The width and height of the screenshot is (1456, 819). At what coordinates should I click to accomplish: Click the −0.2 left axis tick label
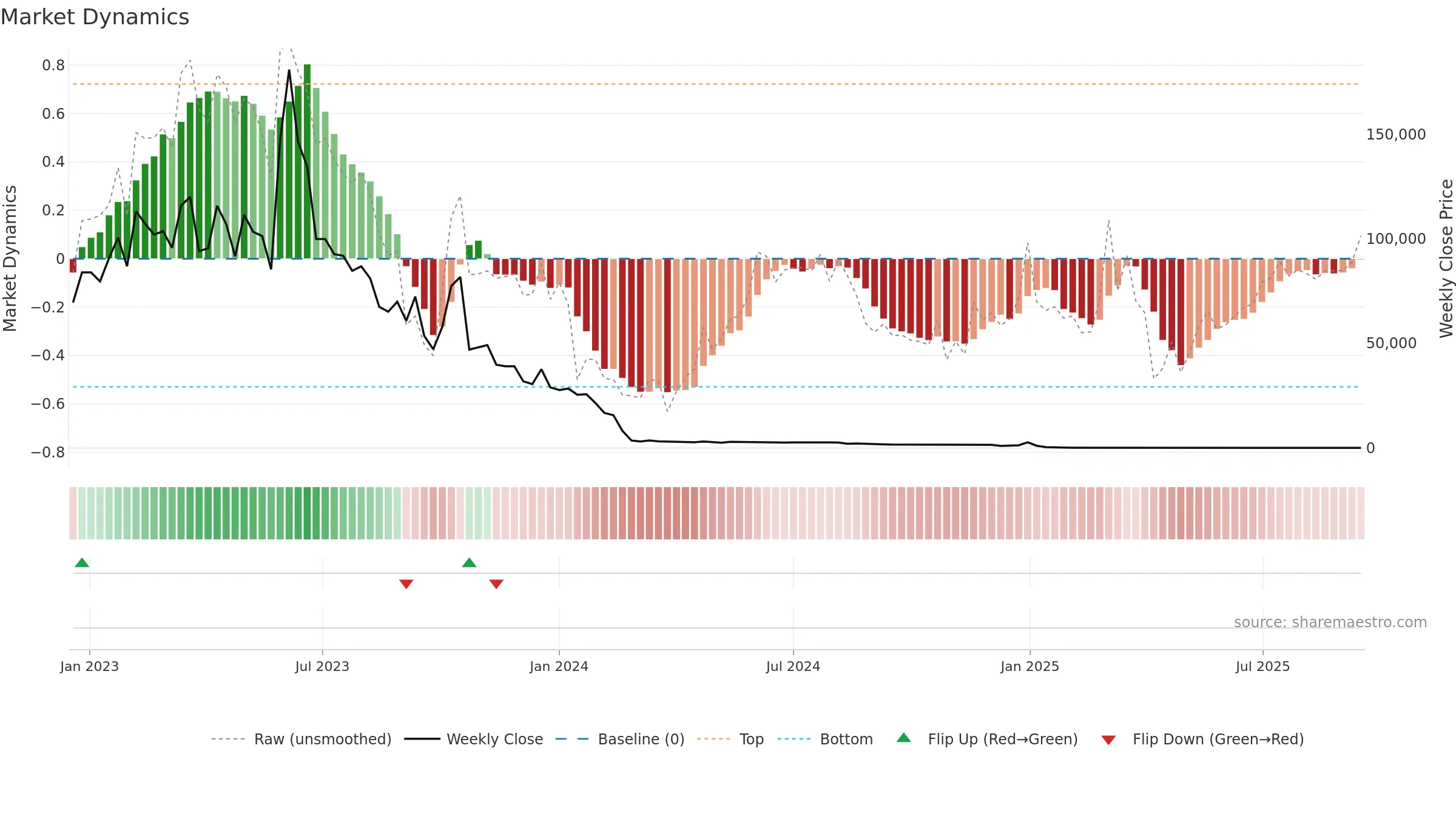click(x=48, y=307)
